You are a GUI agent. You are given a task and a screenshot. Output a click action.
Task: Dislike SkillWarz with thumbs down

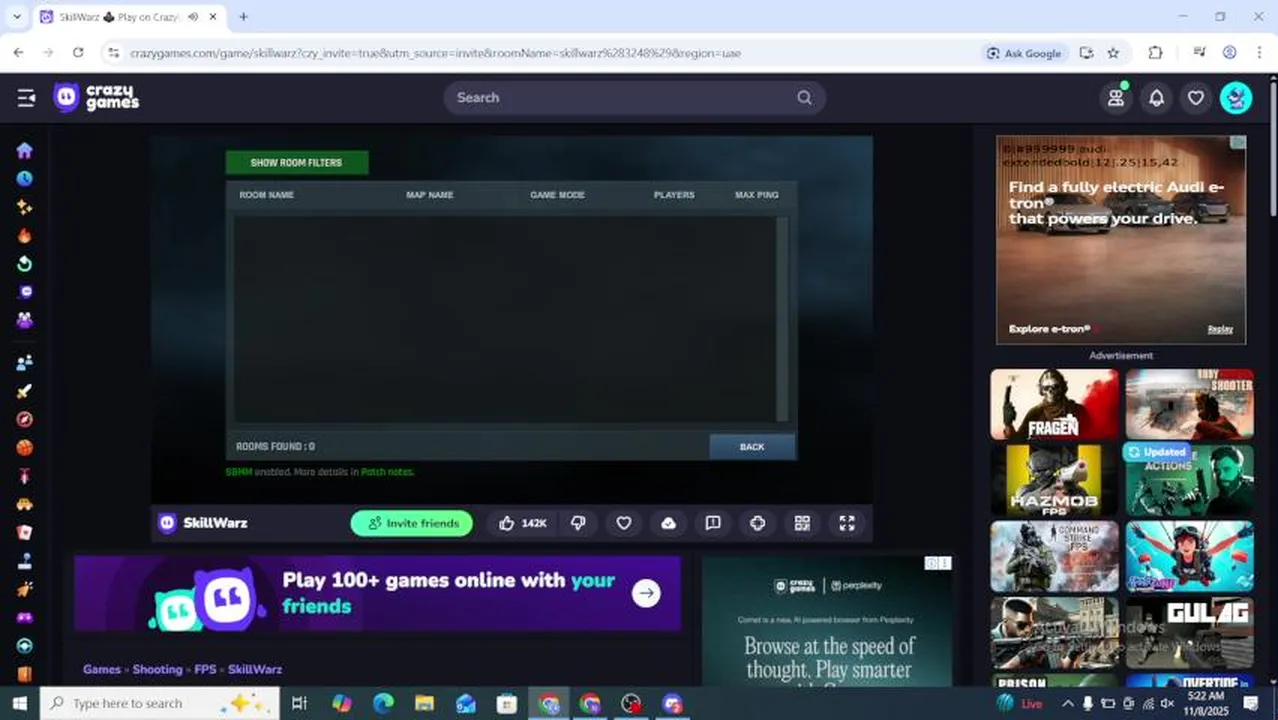tap(578, 523)
